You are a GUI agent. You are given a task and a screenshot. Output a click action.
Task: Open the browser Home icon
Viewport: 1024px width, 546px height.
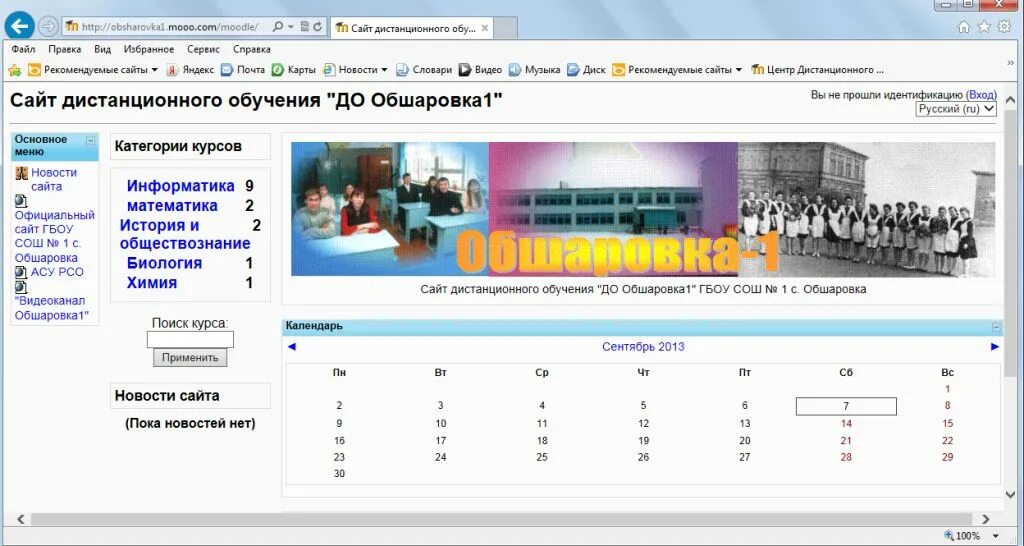(963, 27)
